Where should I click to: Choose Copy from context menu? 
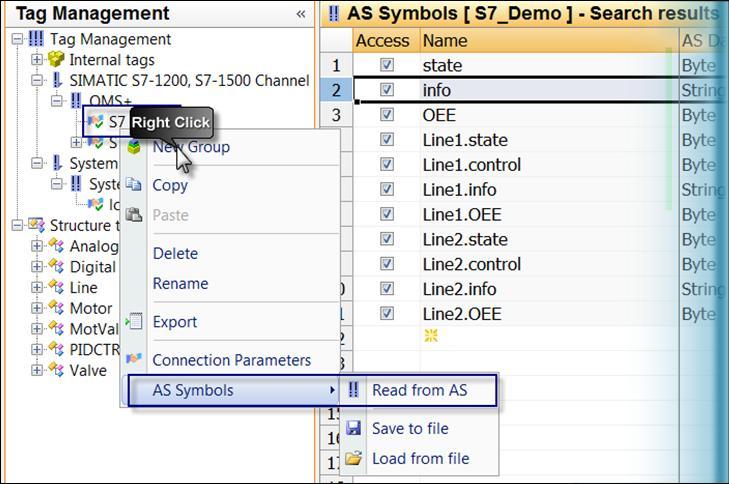[x=230, y=185]
